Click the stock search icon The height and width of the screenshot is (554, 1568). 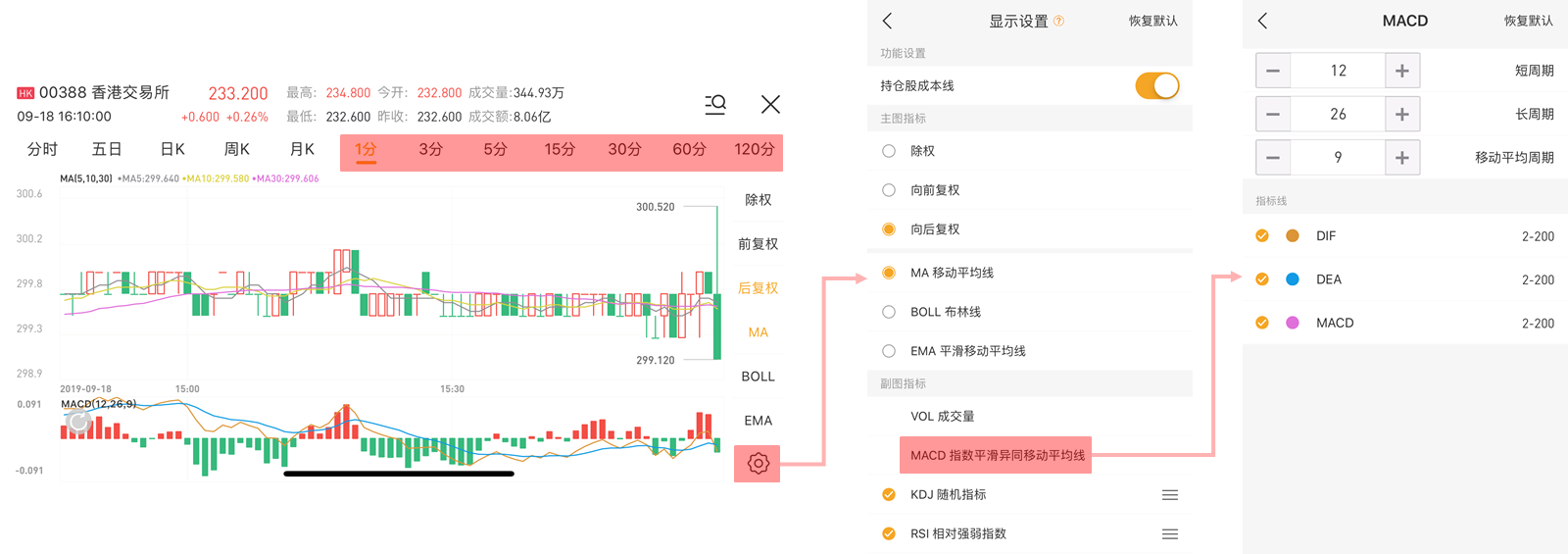[715, 104]
